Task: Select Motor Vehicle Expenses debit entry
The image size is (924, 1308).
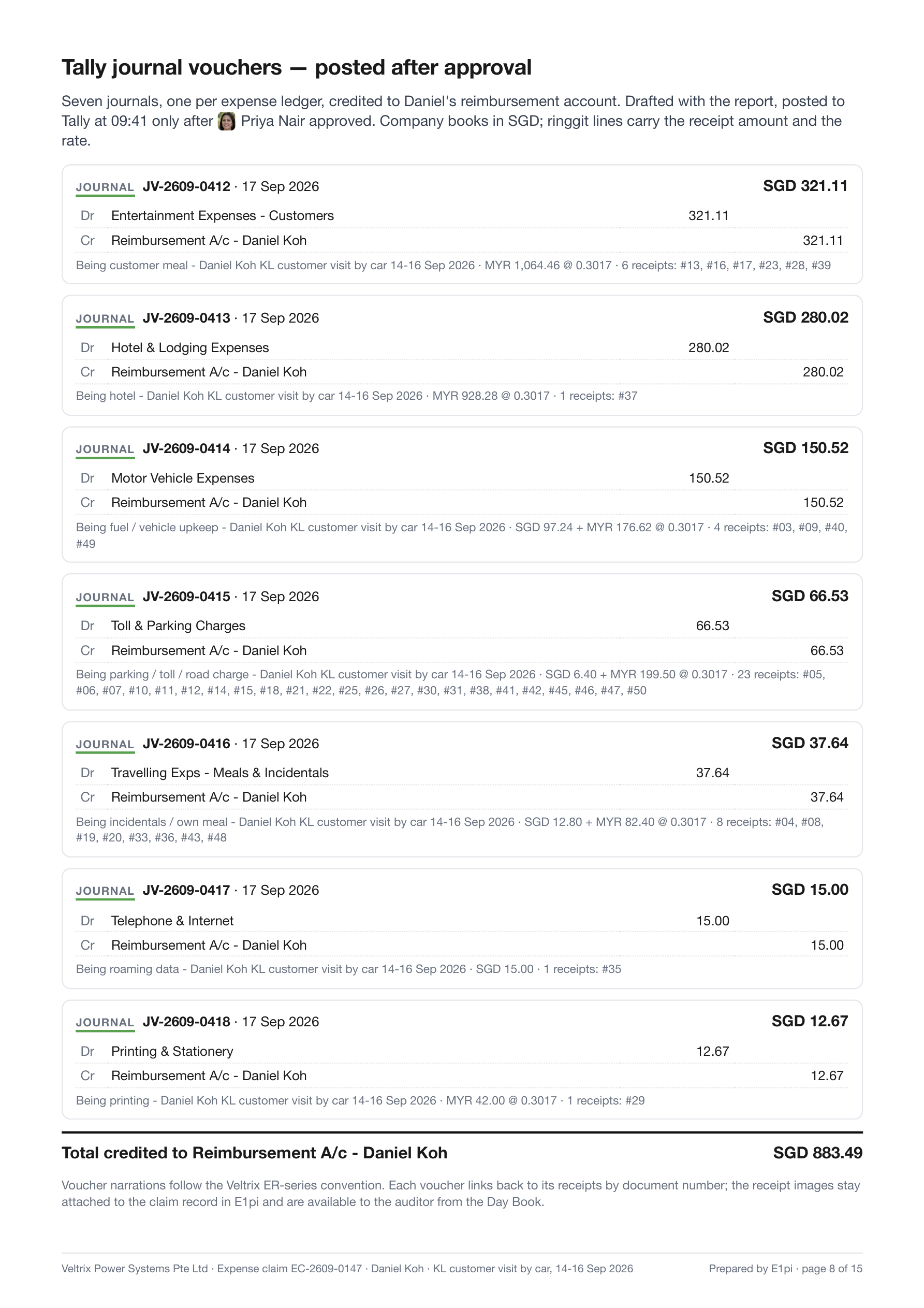Action: pyautogui.click(x=461, y=478)
